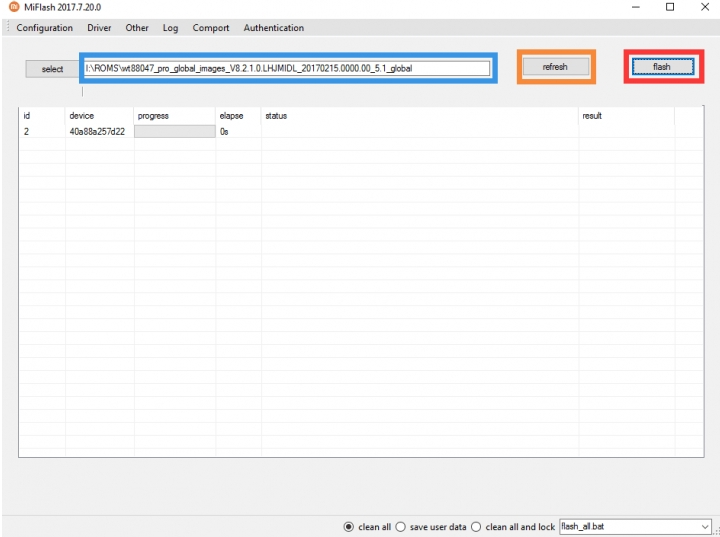
Task: Select the device row 40a88a257d22
Action: pos(97,131)
